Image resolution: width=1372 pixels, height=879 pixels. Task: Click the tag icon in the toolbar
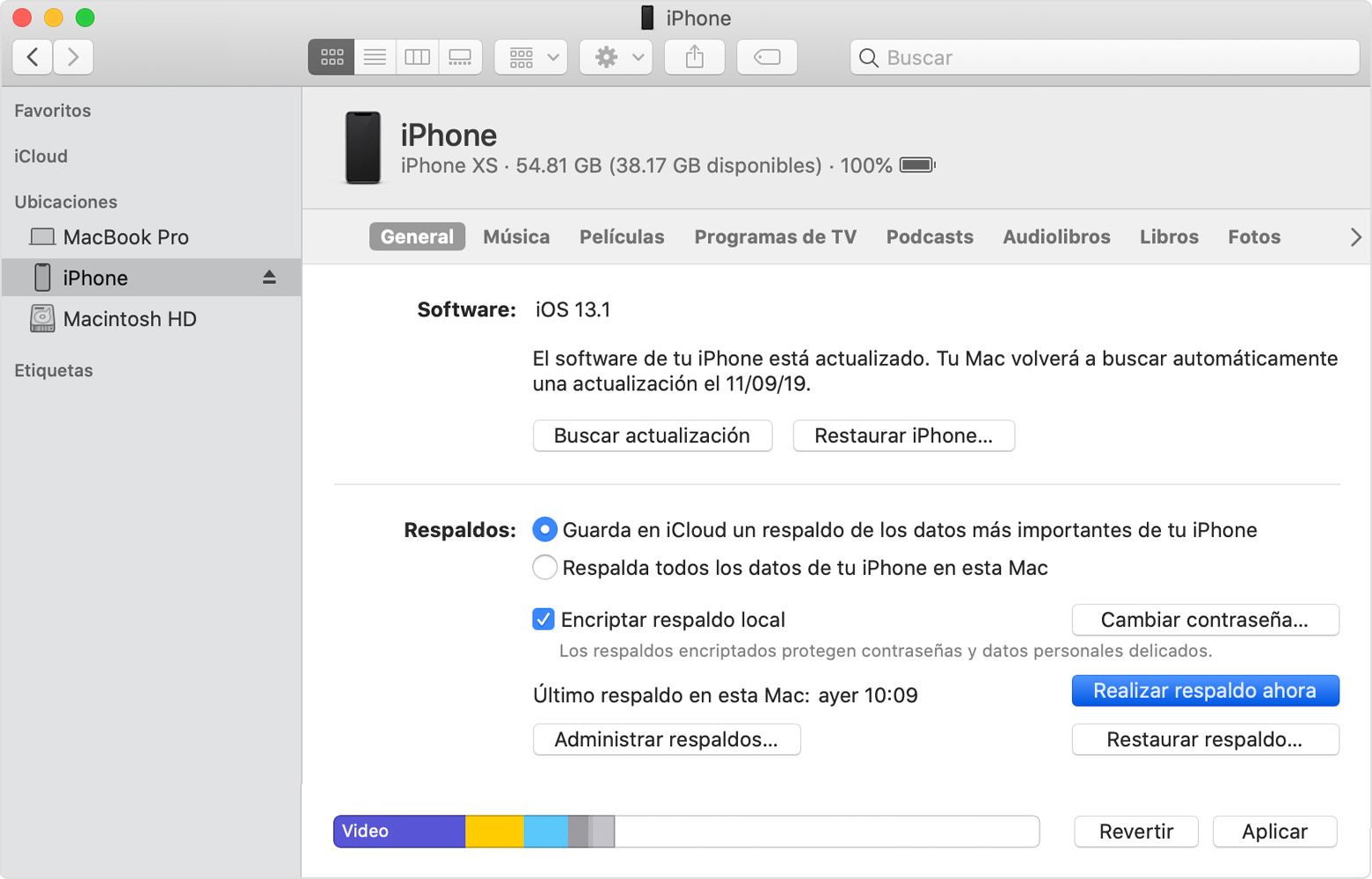(766, 56)
